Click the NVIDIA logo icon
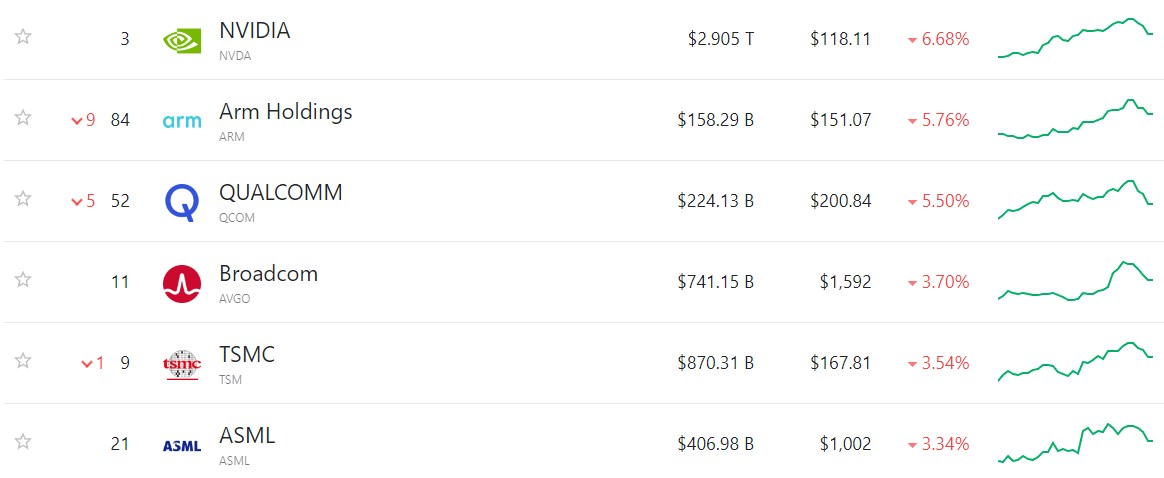1164x478 pixels. click(182, 40)
